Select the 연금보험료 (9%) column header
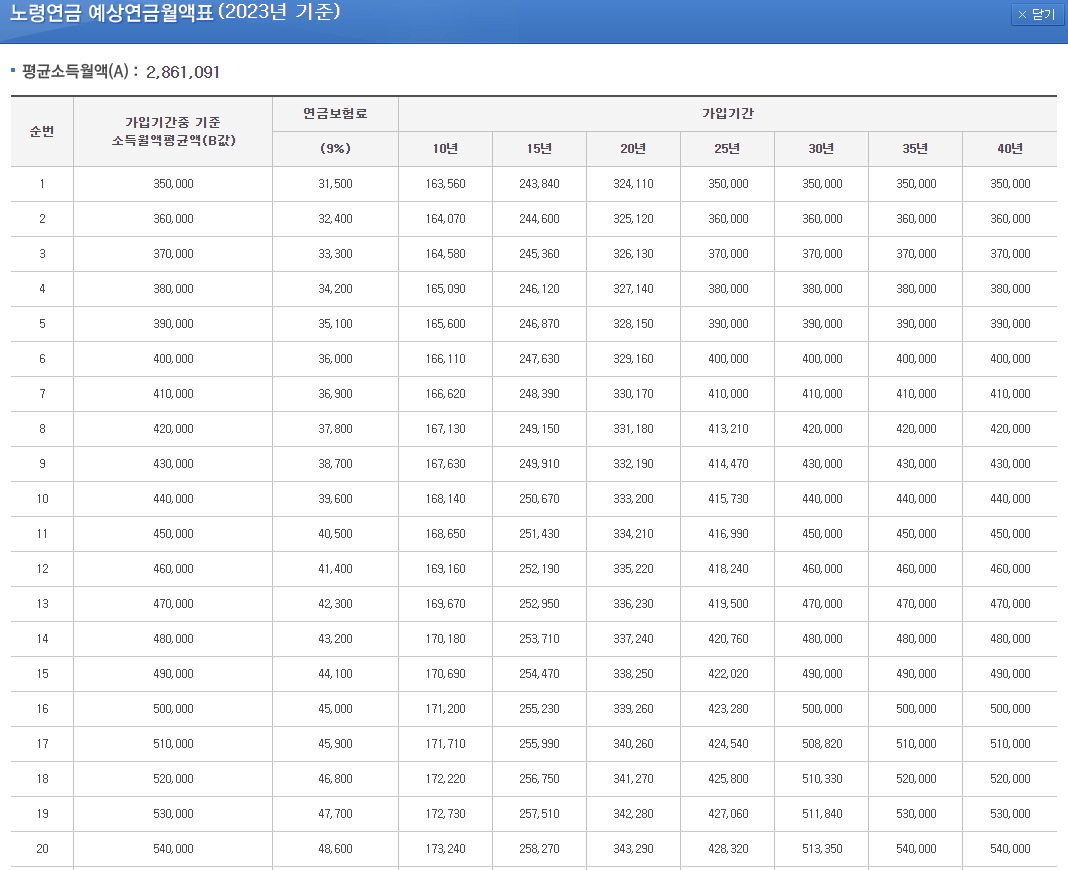The image size is (1068, 870). (x=334, y=131)
